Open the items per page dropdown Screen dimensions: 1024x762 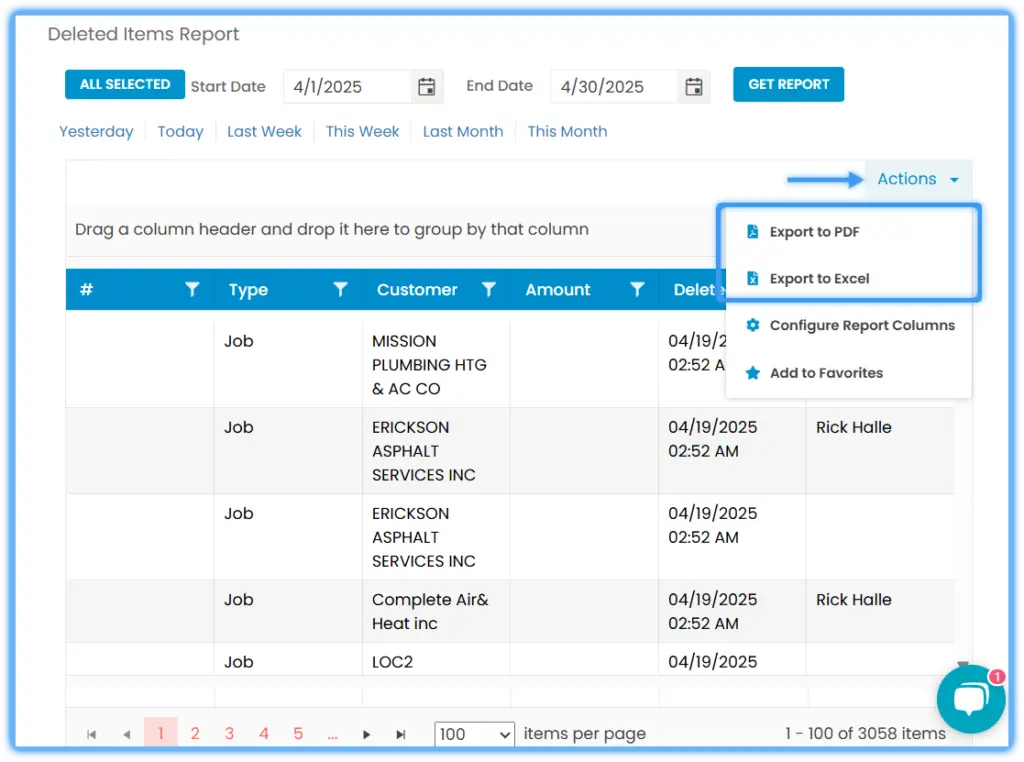click(474, 734)
